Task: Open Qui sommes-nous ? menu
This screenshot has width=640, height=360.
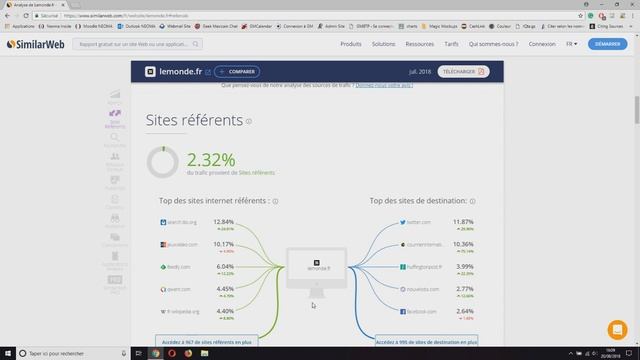Action: point(493,44)
